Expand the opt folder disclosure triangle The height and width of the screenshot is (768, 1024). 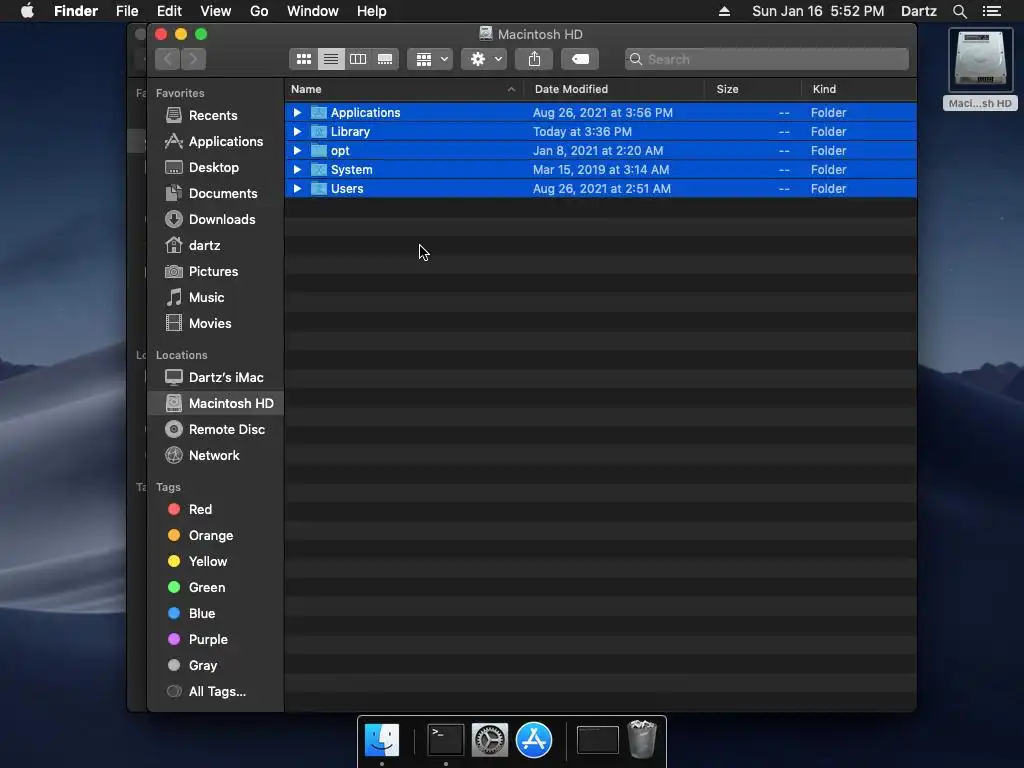297,150
